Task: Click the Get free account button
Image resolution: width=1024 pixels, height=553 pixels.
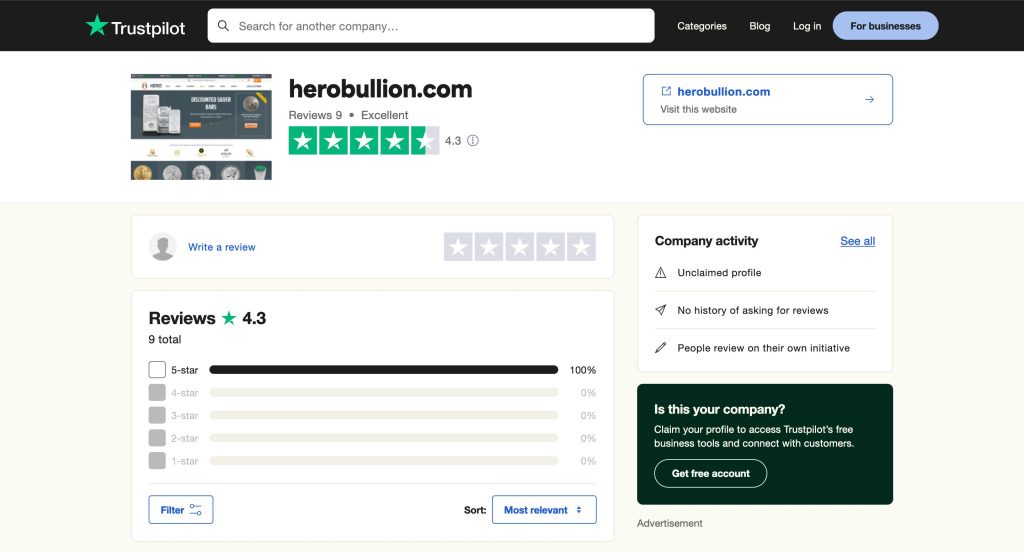Action: pyautogui.click(x=710, y=473)
